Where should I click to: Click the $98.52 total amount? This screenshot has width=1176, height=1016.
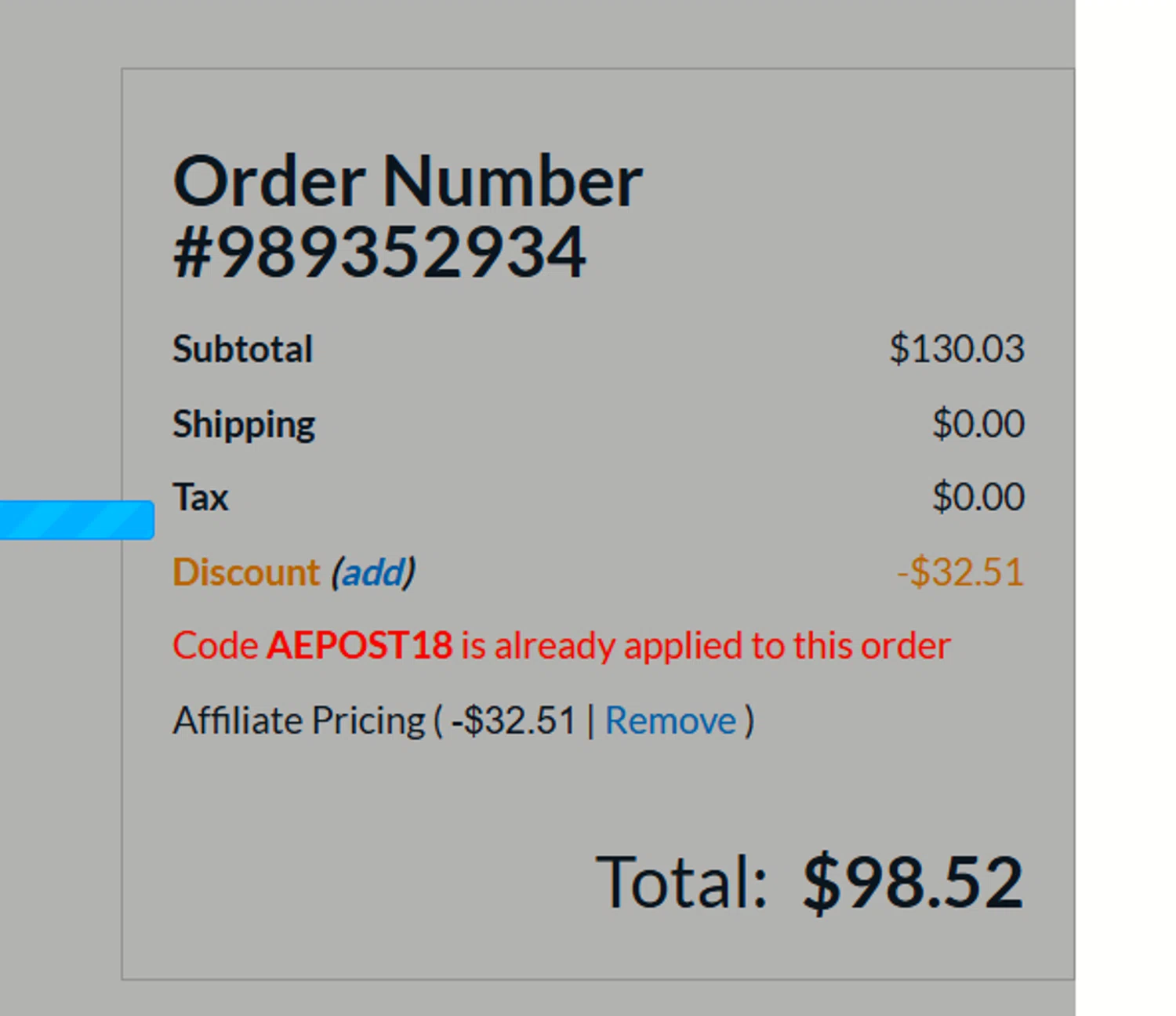coord(913,883)
